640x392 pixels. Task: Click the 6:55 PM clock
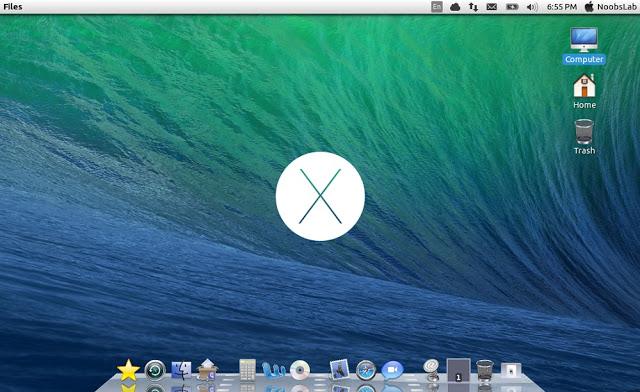562,7
